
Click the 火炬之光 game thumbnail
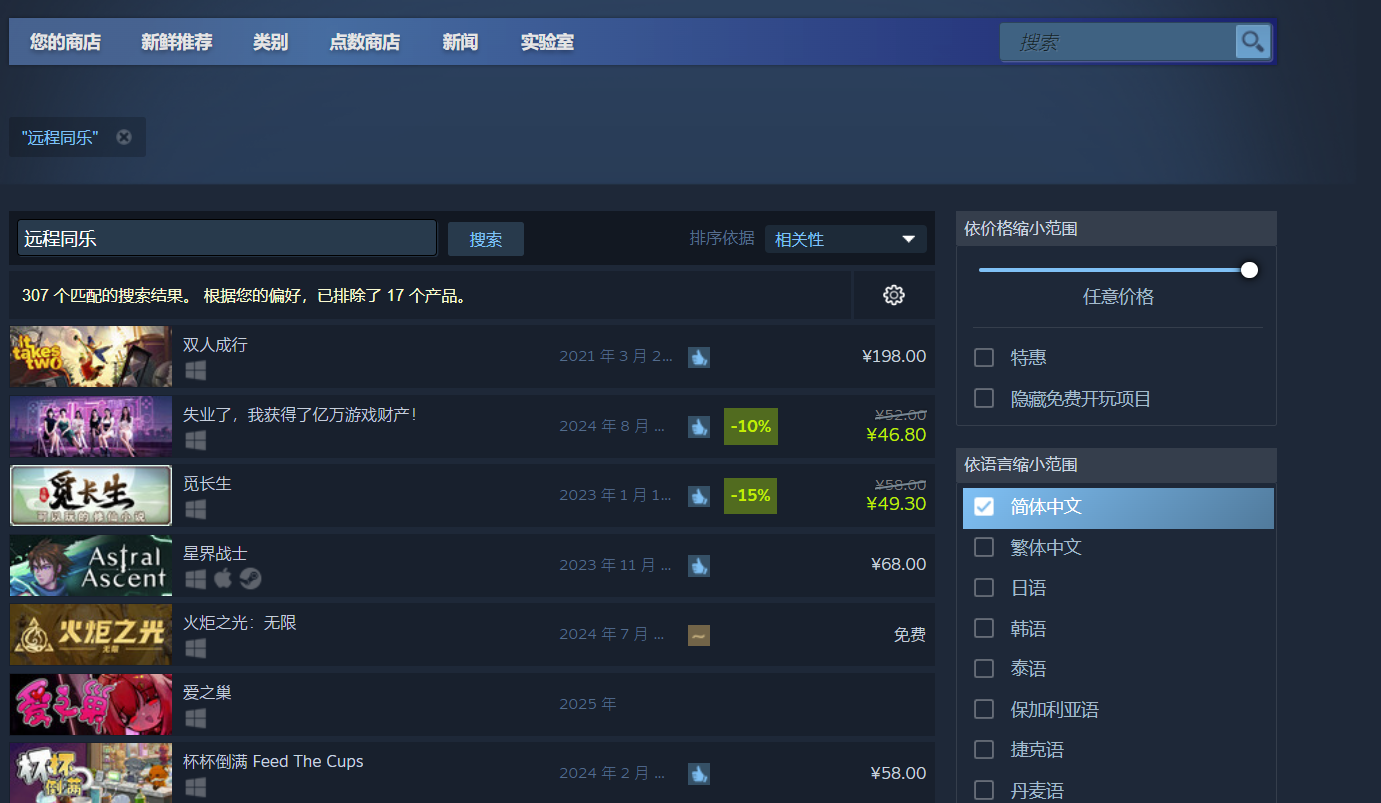tap(91, 634)
